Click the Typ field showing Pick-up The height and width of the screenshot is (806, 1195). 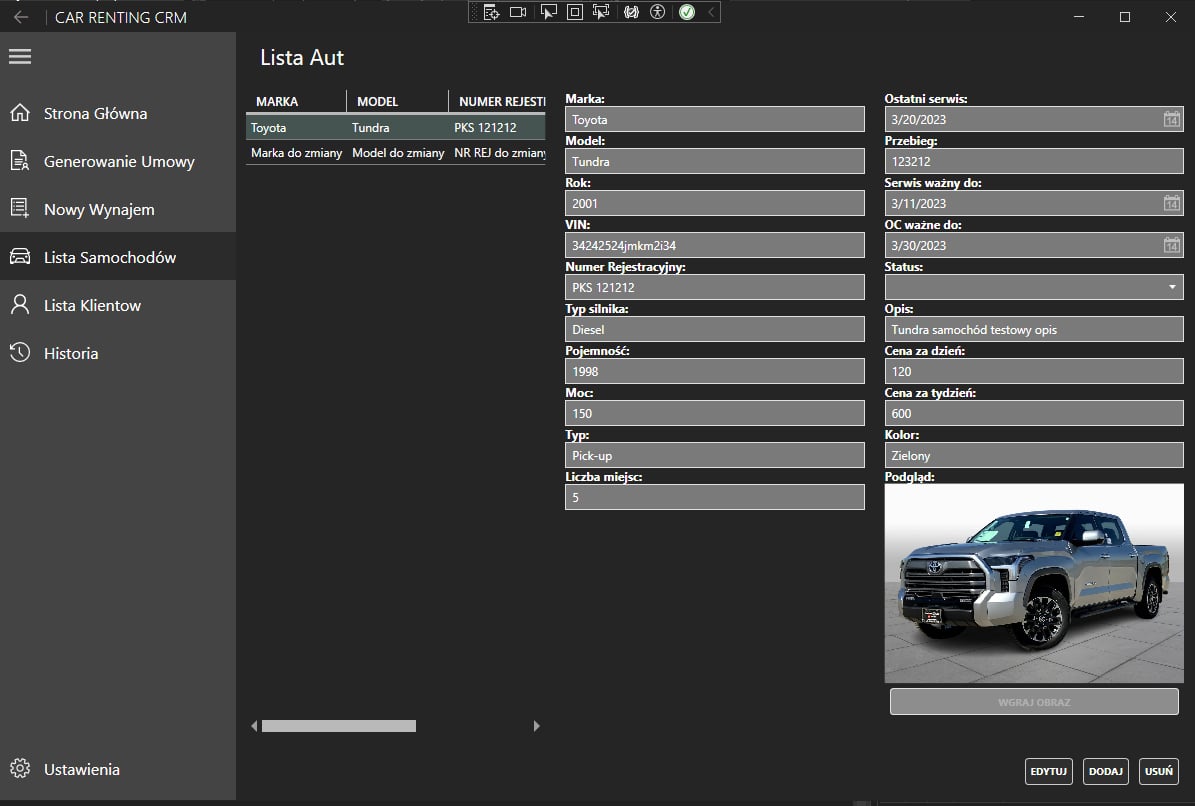pos(715,456)
